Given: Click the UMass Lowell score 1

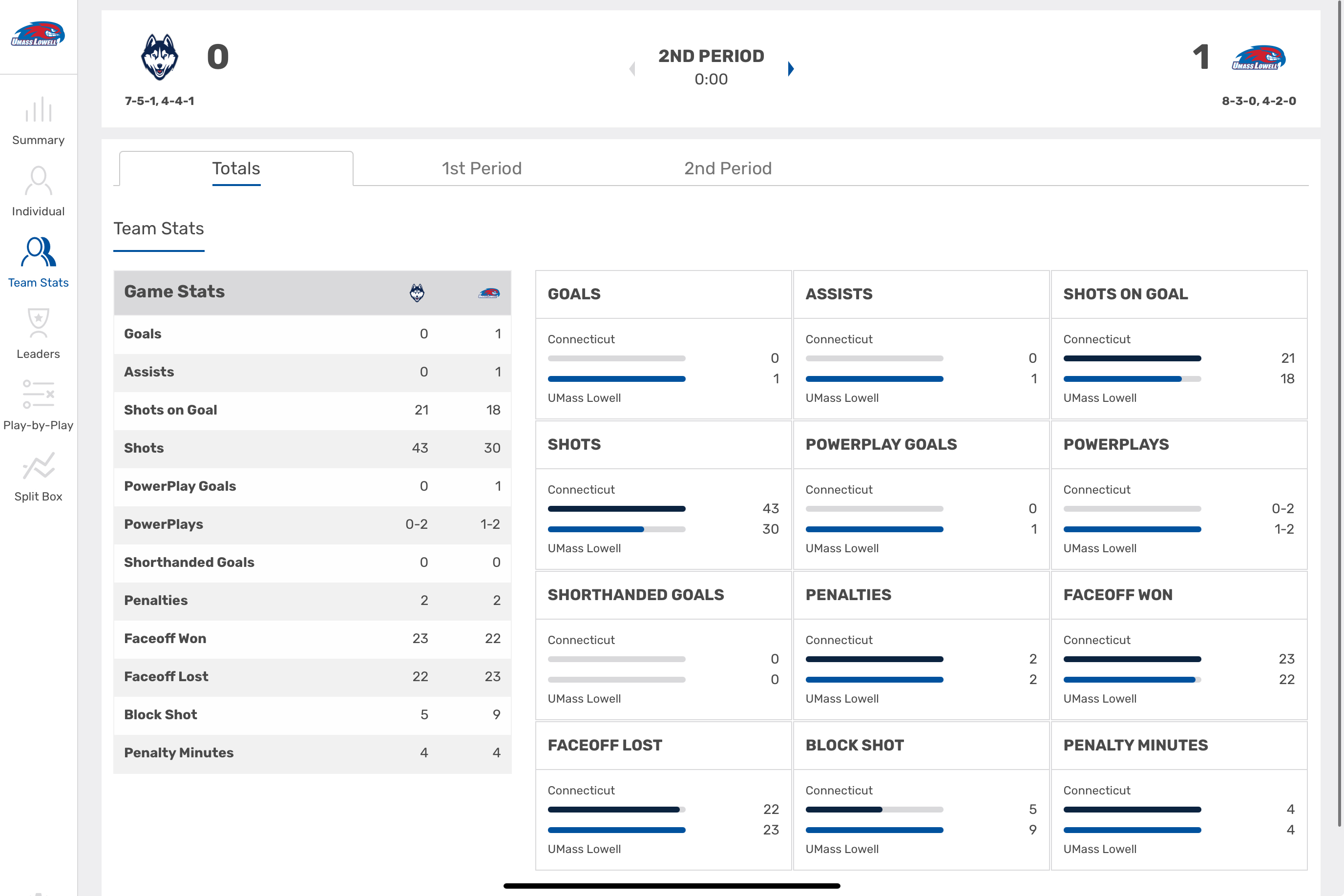Looking at the screenshot, I should point(1201,57).
